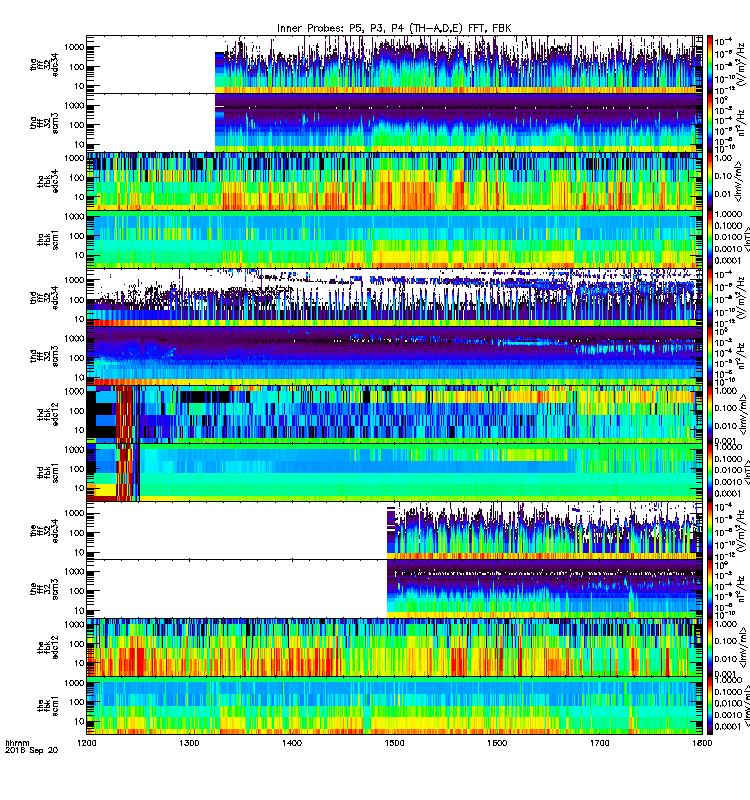Select the "thd fbk edc12" panel label
Image resolution: width=750 pixels, height=800 pixels.
tap(48, 414)
